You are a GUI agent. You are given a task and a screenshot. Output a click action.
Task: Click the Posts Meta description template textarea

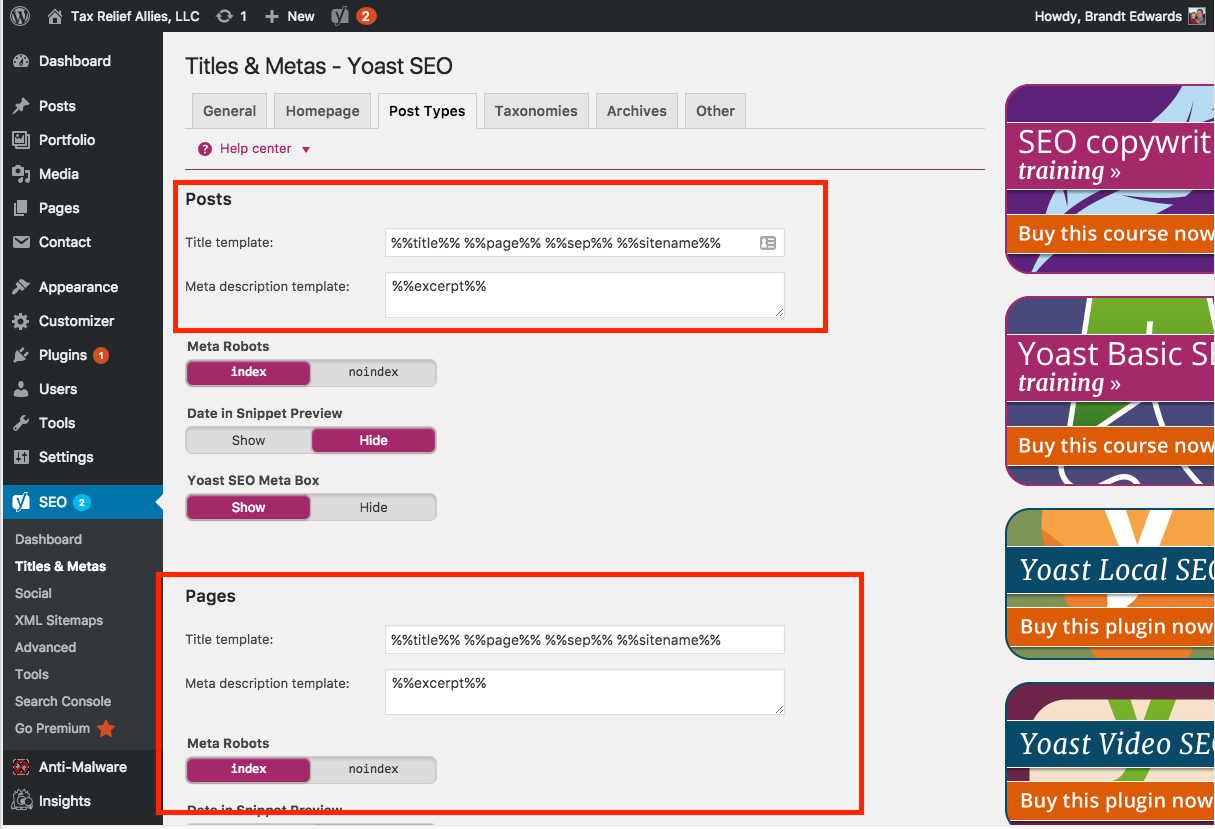585,295
